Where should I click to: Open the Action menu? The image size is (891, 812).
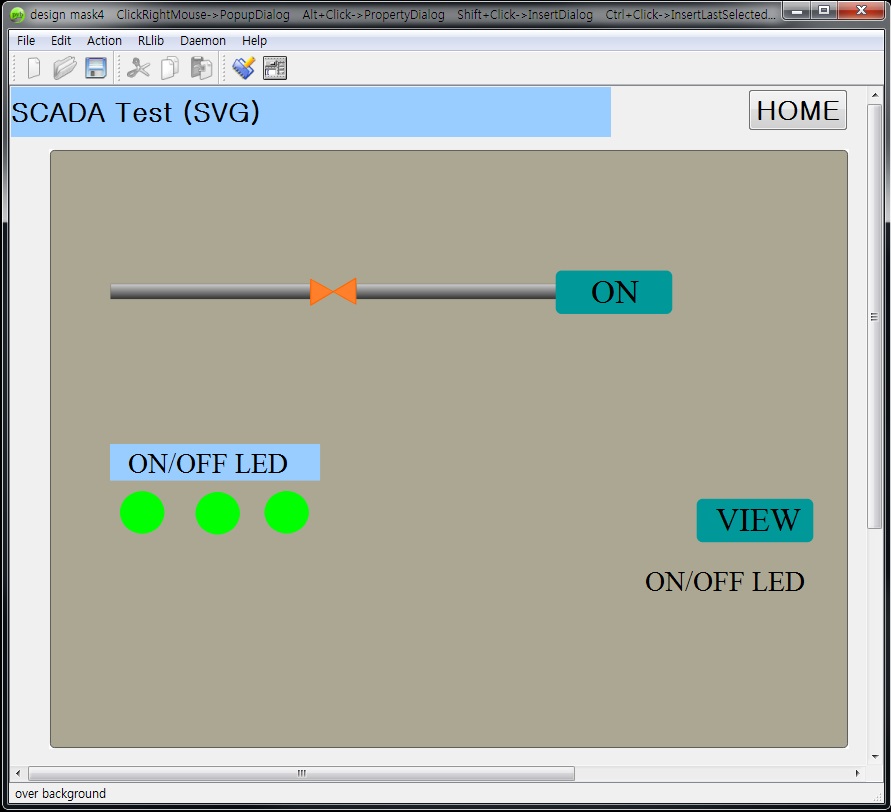pos(104,40)
